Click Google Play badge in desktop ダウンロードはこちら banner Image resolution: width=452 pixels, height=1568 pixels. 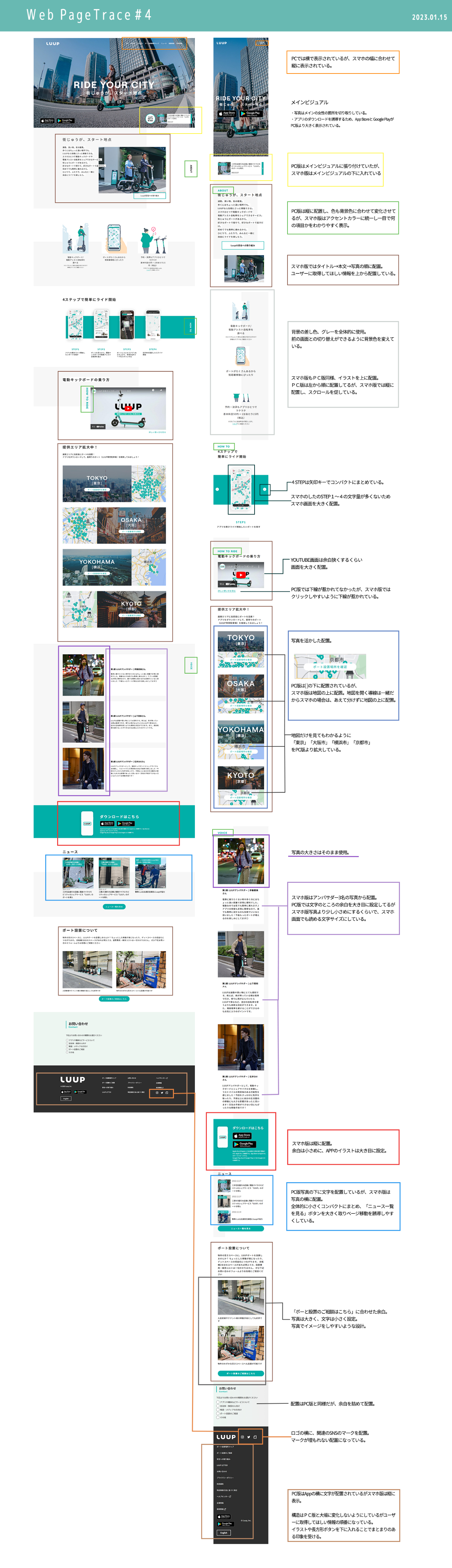click(x=126, y=823)
